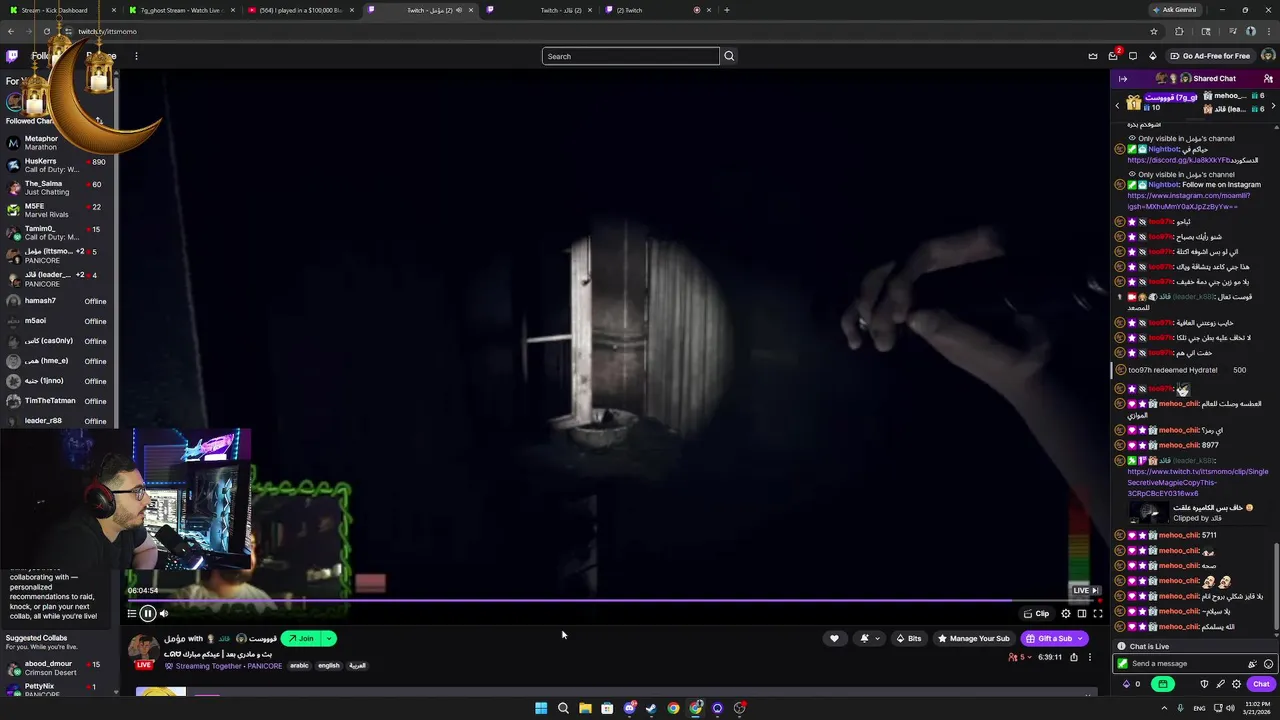Open the chat settings gear
The height and width of the screenshot is (720, 1280).
pos(1236,684)
